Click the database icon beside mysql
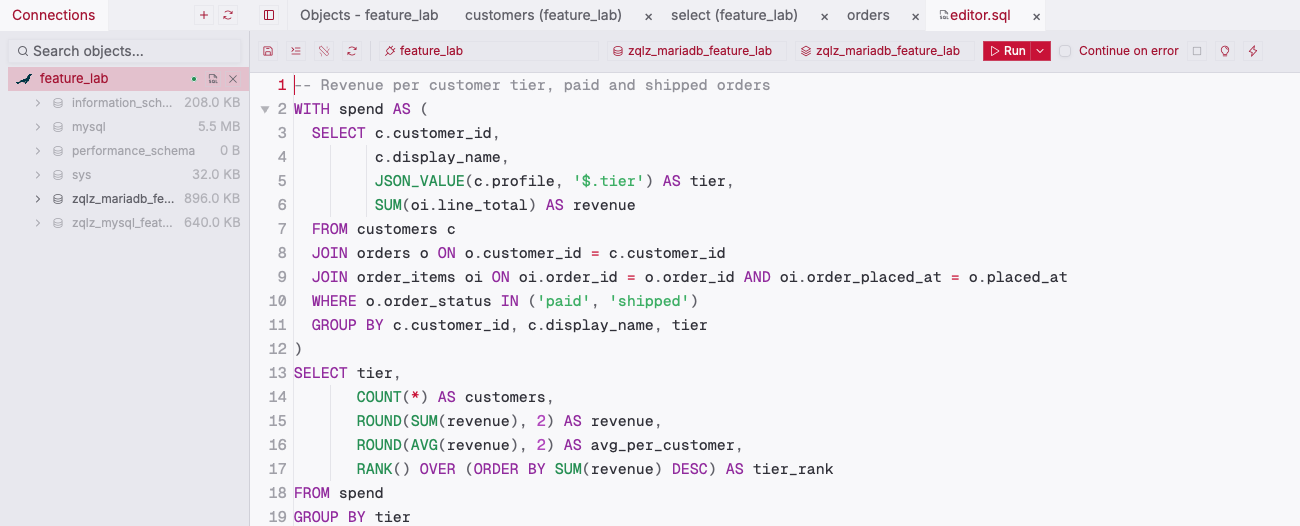The width and height of the screenshot is (1300, 526). pyautogui.click(x=57, y=127)
